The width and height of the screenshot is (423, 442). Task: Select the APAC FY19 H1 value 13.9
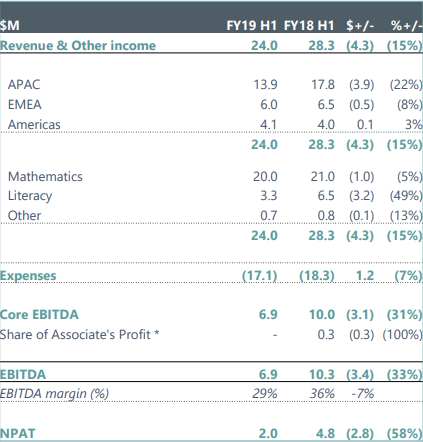265,85
